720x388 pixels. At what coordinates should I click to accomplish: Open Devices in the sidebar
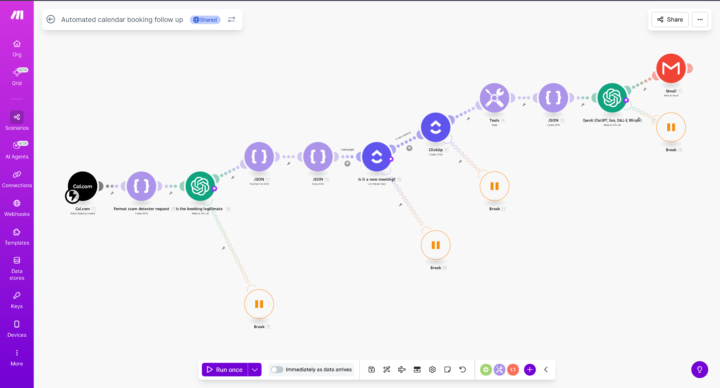[17, 329]
